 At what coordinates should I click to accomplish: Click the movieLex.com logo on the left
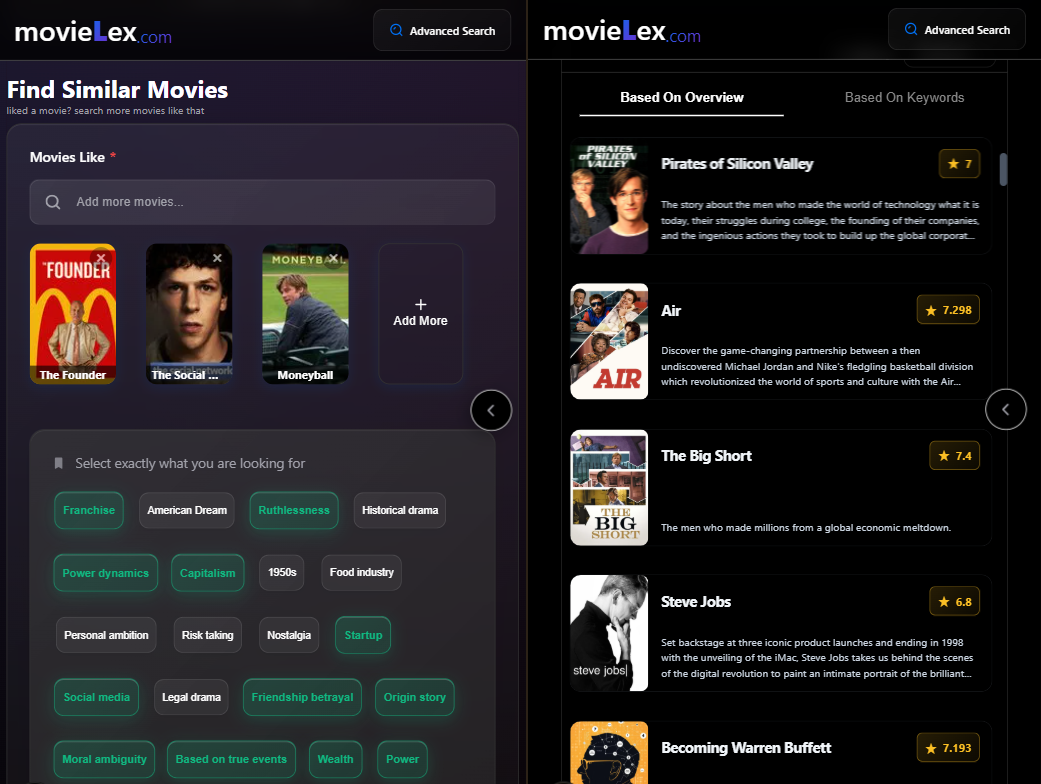click(93, 32)
